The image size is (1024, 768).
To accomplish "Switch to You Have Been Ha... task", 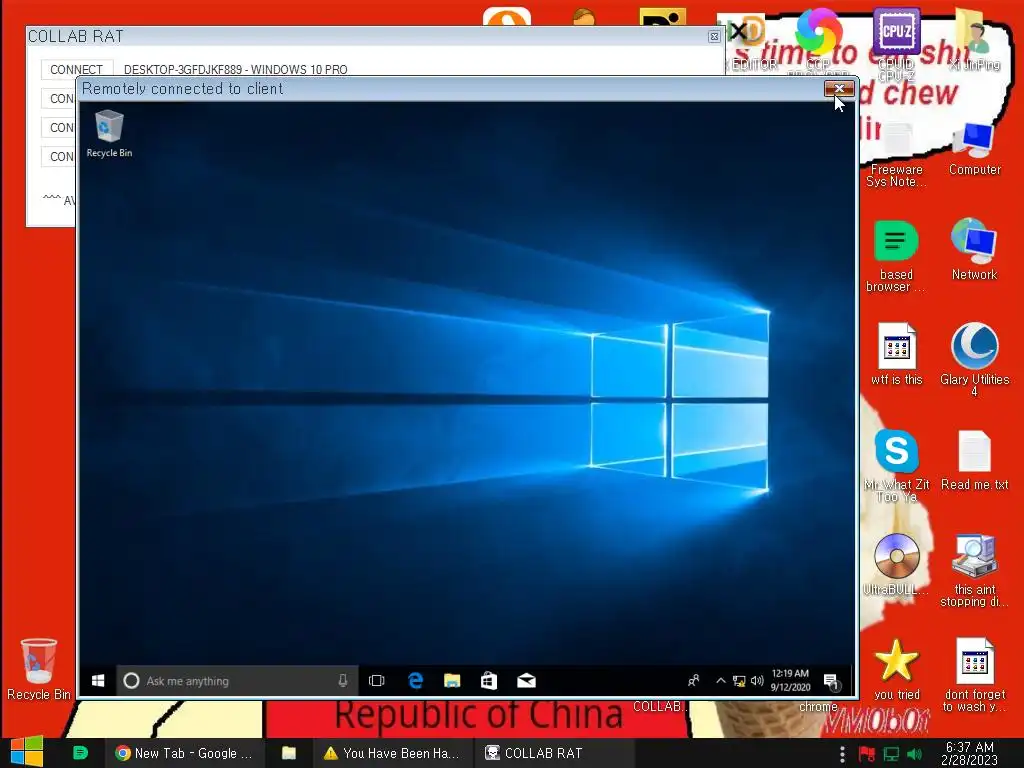I will (x=392, y=753).
